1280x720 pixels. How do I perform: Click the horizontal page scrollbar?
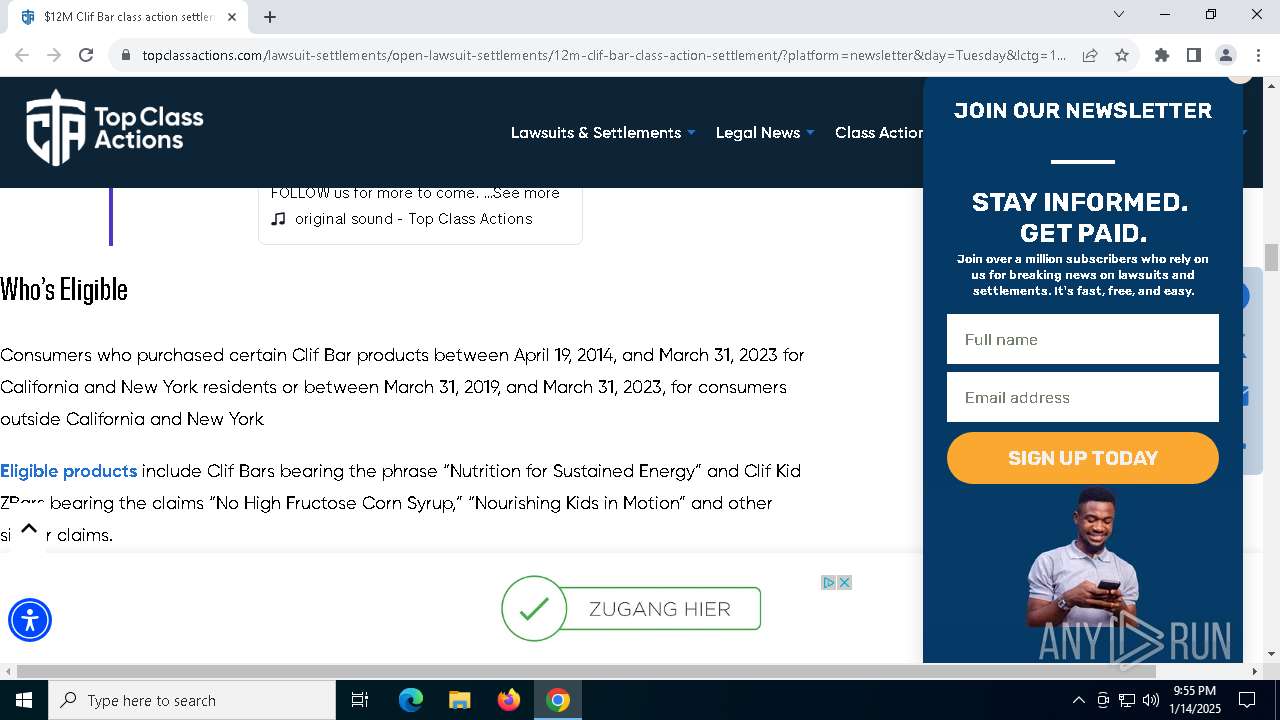click(x=586, y=671)
